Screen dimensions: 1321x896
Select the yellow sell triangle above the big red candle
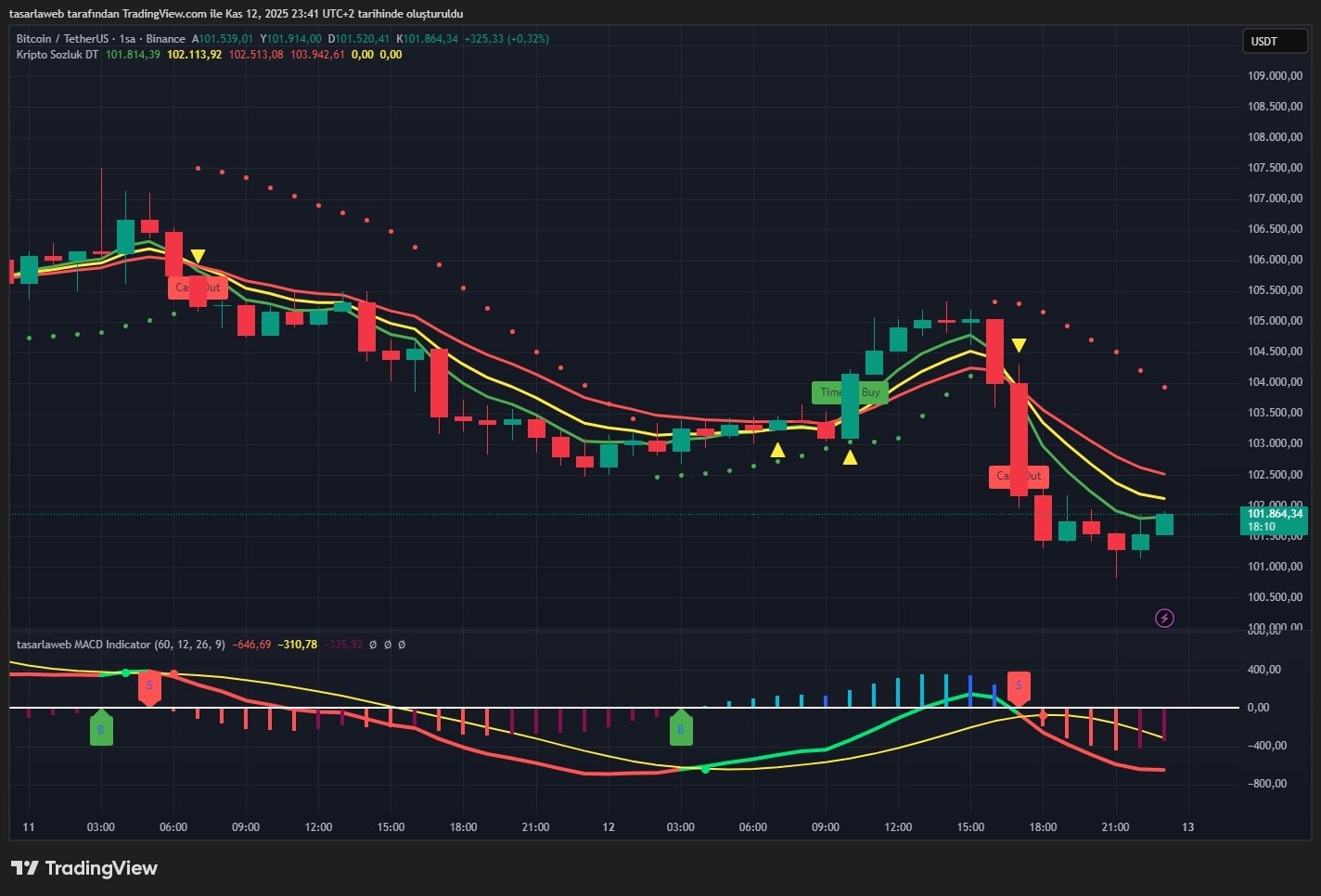1019,344
